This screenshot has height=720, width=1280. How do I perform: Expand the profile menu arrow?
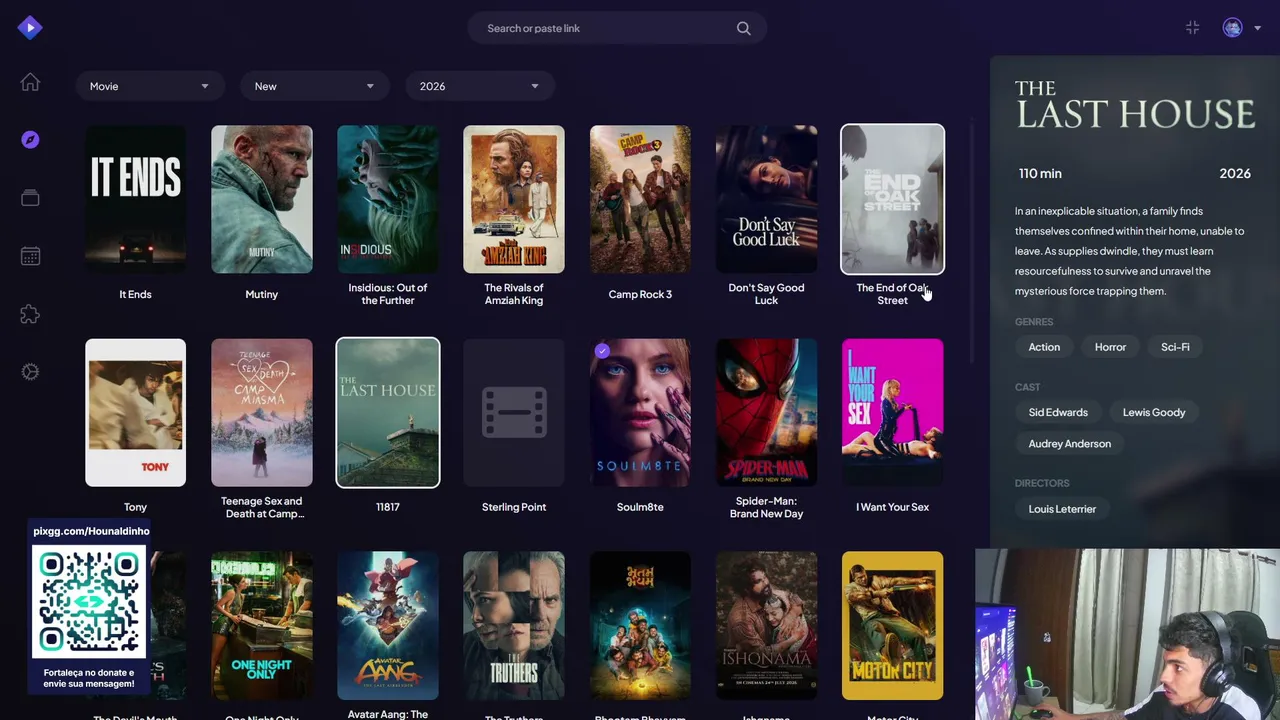pyautogui.click(x=1257, y=28)
